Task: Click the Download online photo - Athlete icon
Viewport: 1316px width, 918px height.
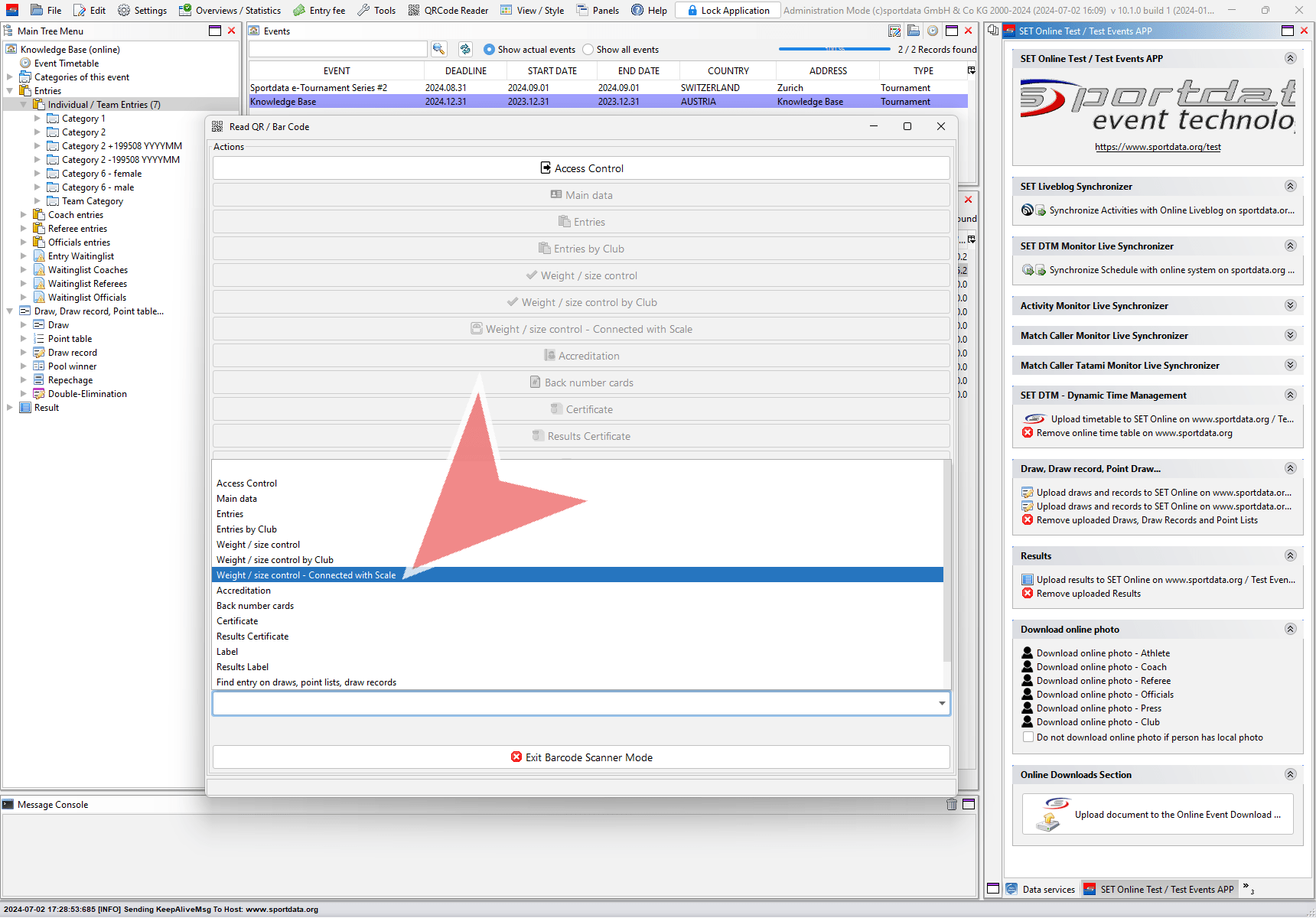Action: pyautogui.click(x=1028, y=653)
